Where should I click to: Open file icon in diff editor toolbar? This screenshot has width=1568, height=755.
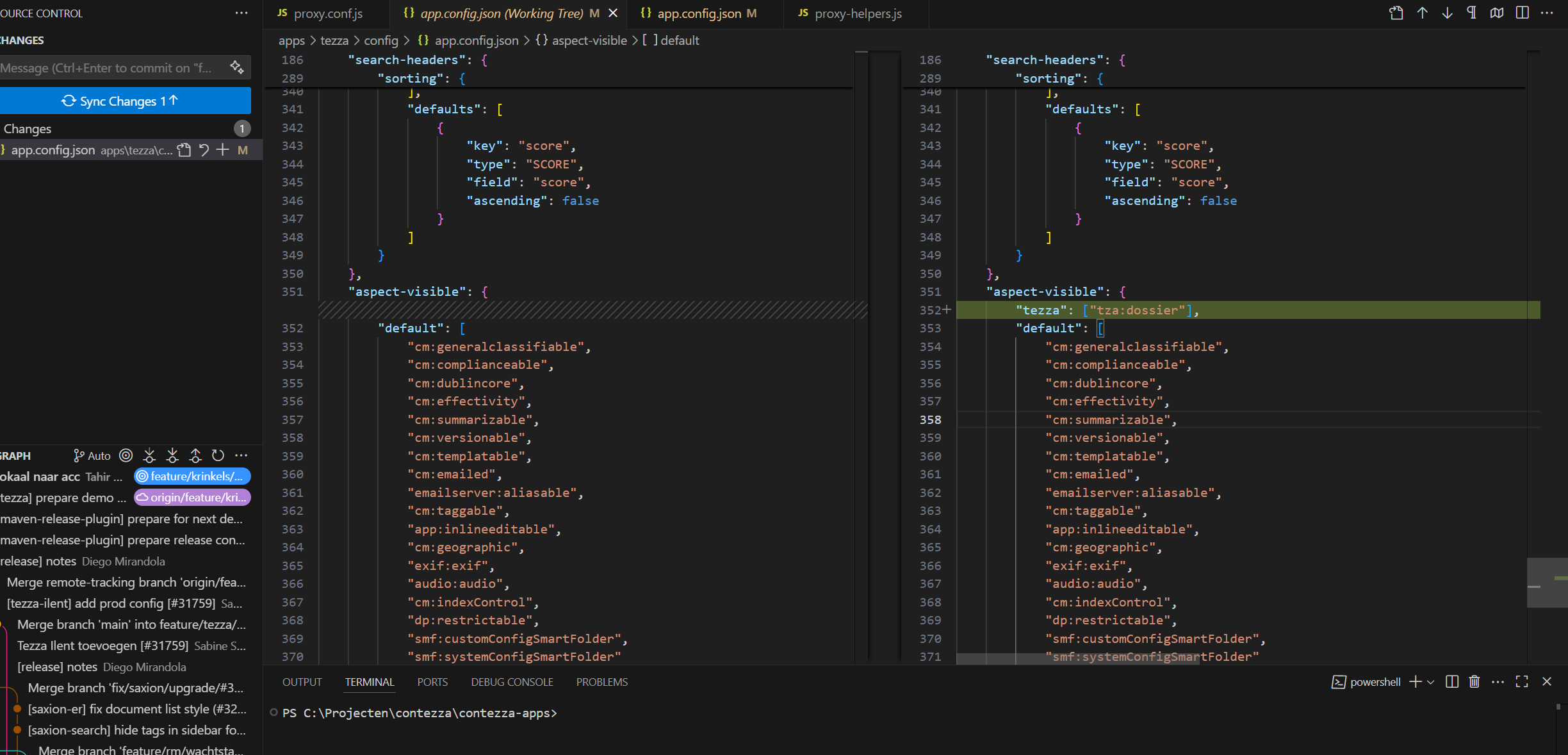pos(1396,13)
